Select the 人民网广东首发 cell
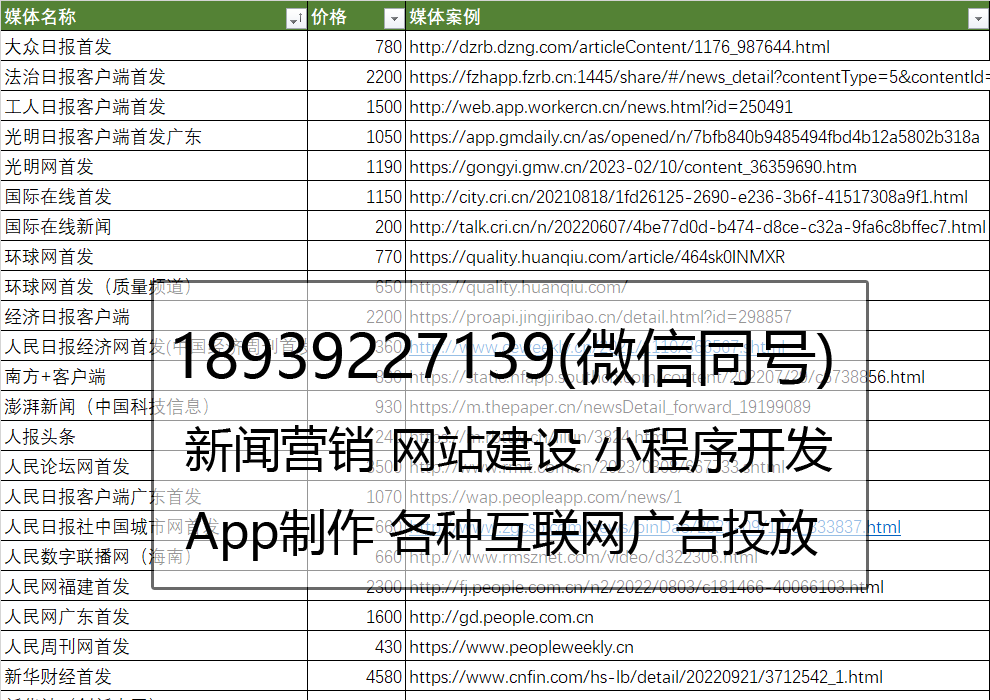This screenshot has height=700, width=990. coord(154,616)
